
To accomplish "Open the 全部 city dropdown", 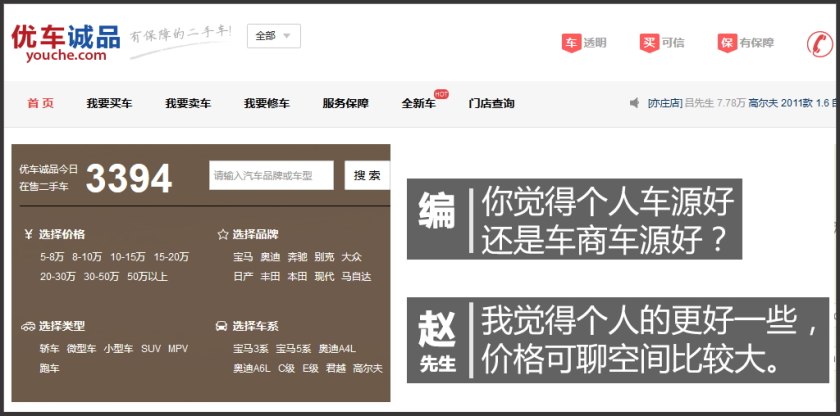I will (x=273, y=36).
